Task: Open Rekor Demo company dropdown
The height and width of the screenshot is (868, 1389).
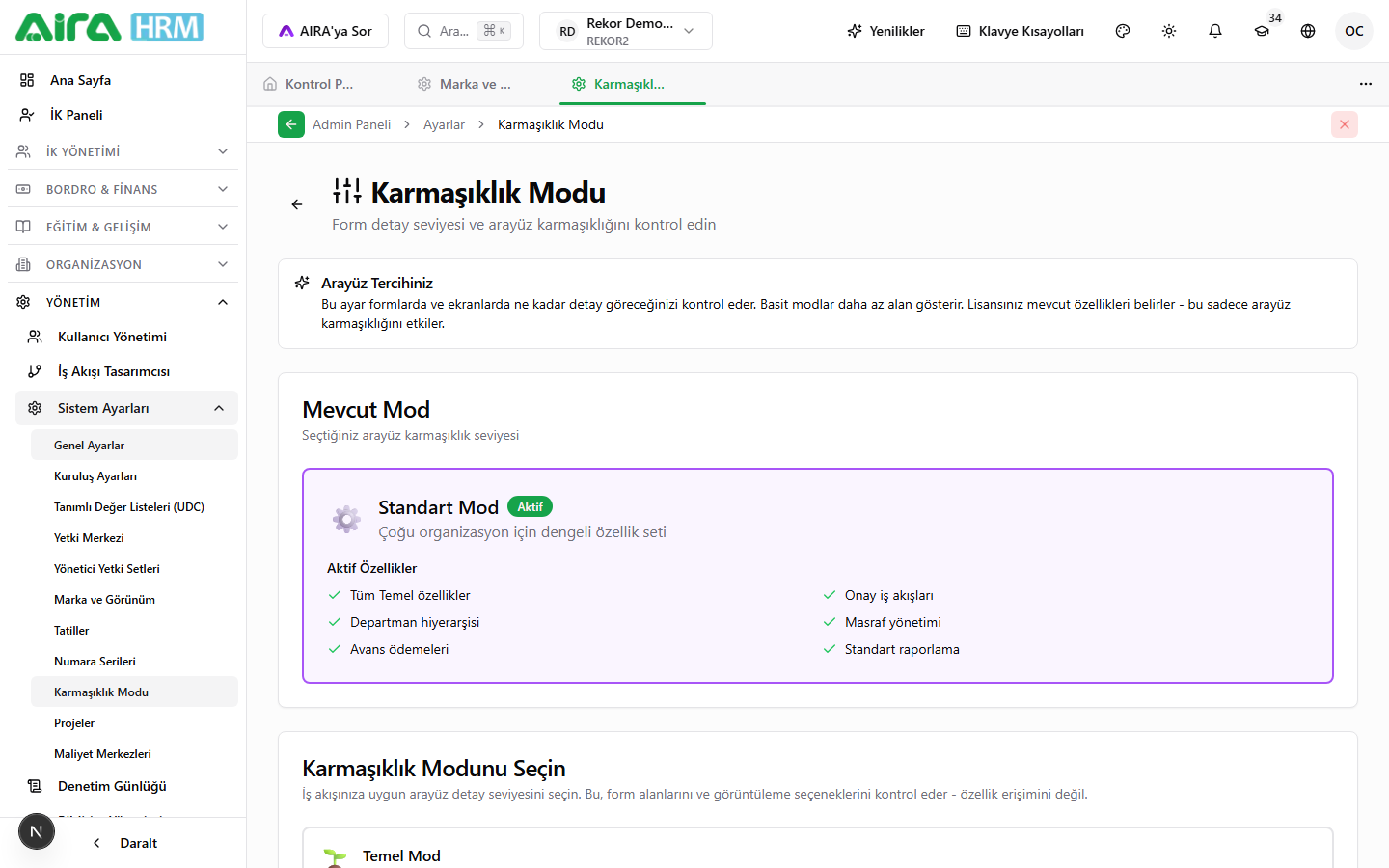Action: (x=626, y=31)
